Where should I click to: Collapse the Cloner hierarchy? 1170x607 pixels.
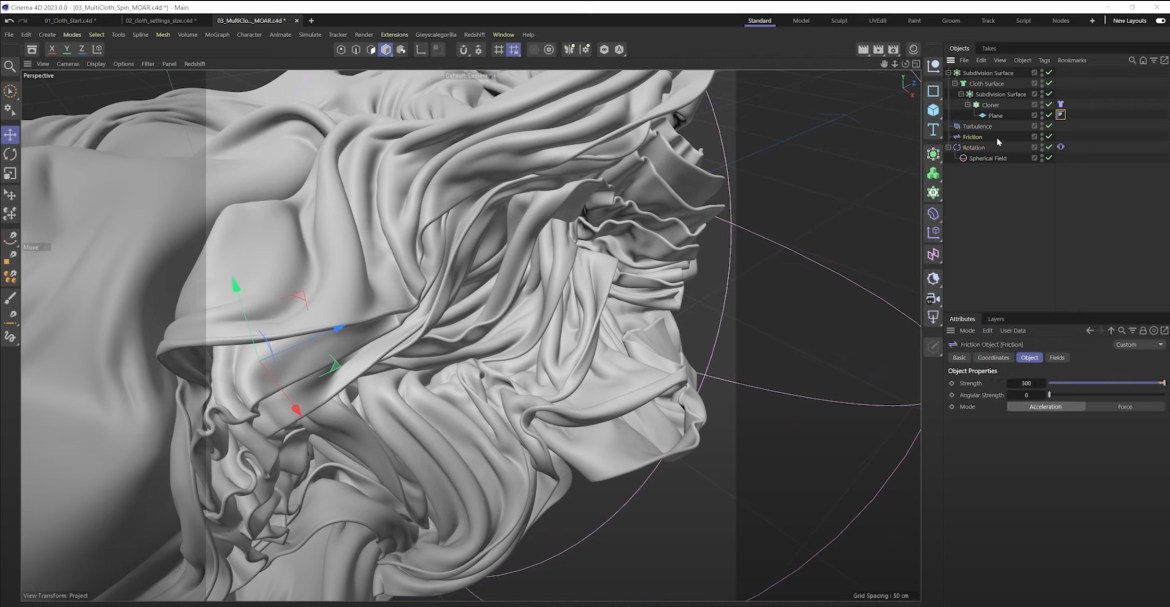click(968, 105)
